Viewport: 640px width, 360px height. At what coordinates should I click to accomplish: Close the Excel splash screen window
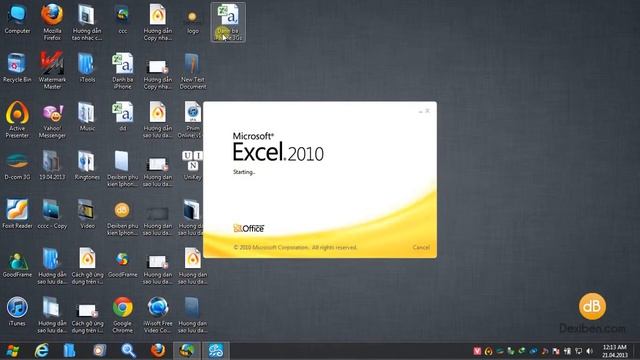point(427,111)
